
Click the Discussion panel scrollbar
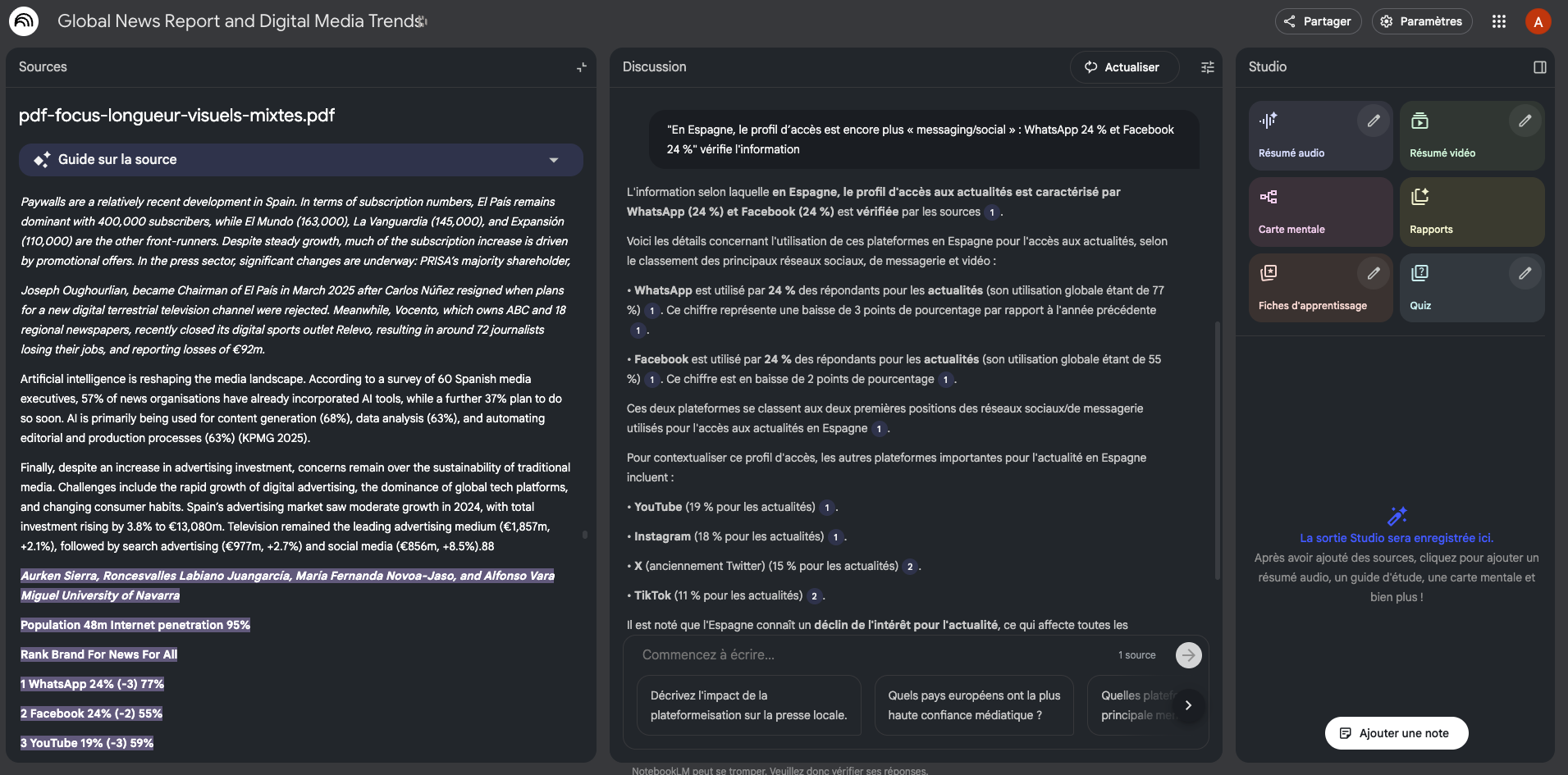[x=1217, y=451]
